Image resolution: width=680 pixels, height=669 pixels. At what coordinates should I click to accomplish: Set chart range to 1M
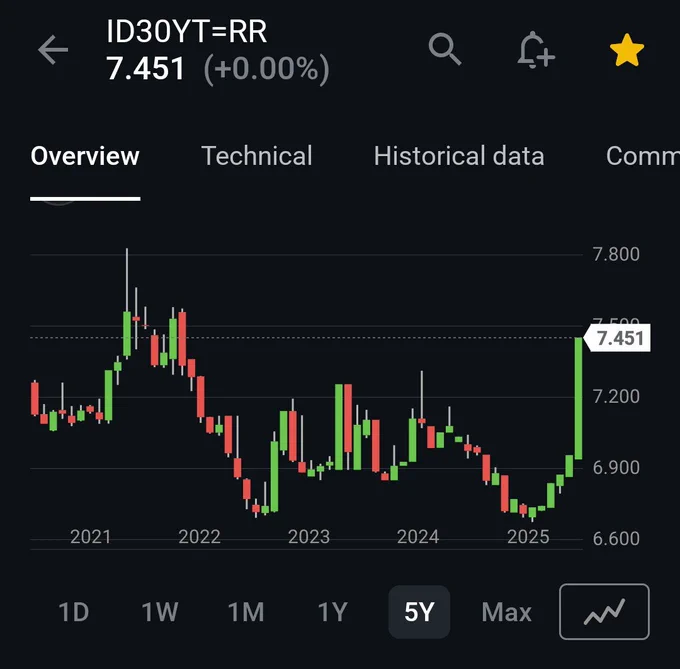(246, 612)
